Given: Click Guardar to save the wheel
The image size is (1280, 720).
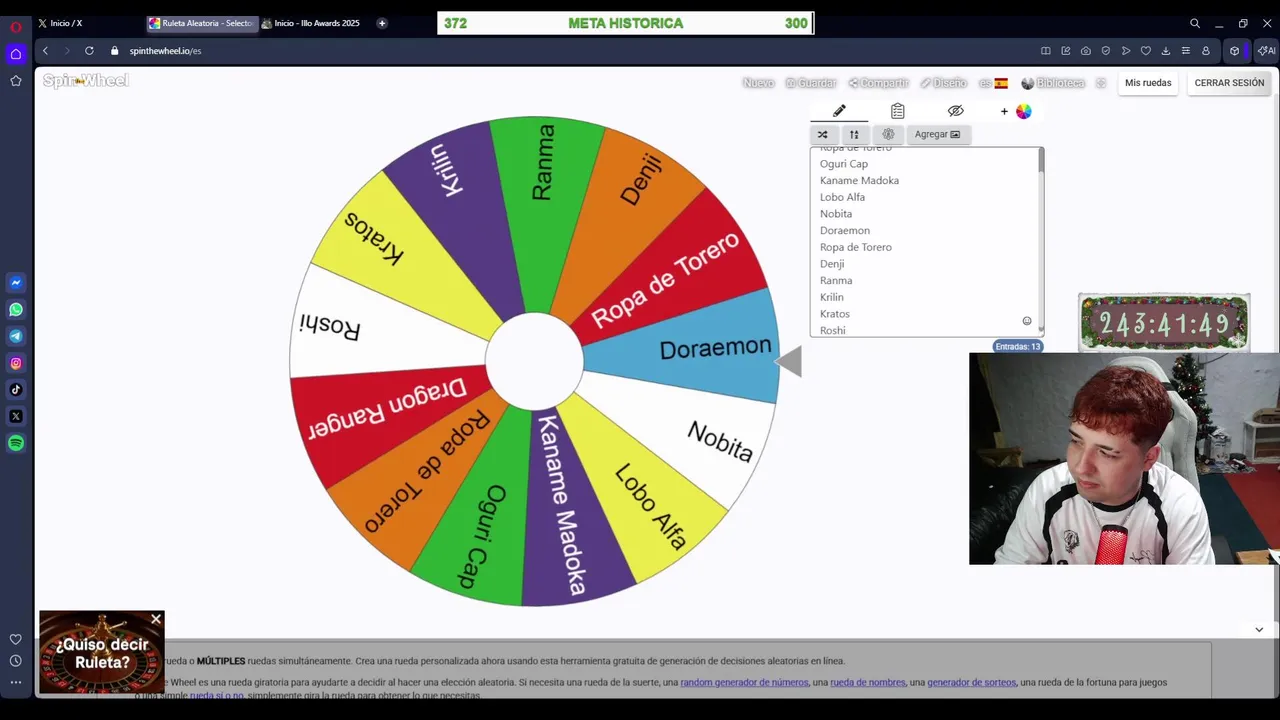Looking at the screenshot, I should click(811, 83).
